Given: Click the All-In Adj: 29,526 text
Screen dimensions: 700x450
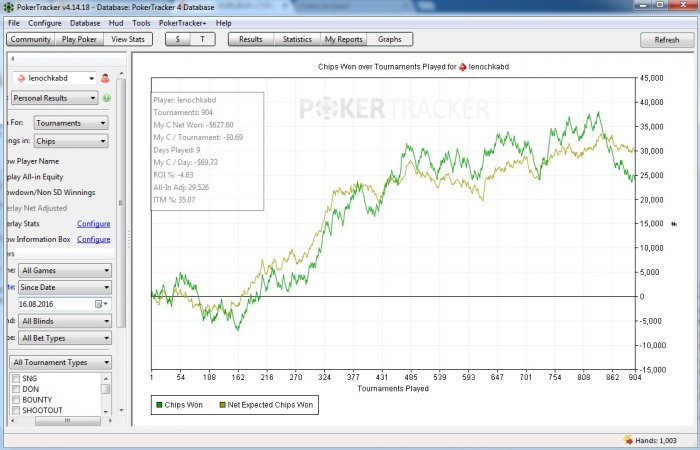Looking at the screenshot, I should 181,188.
